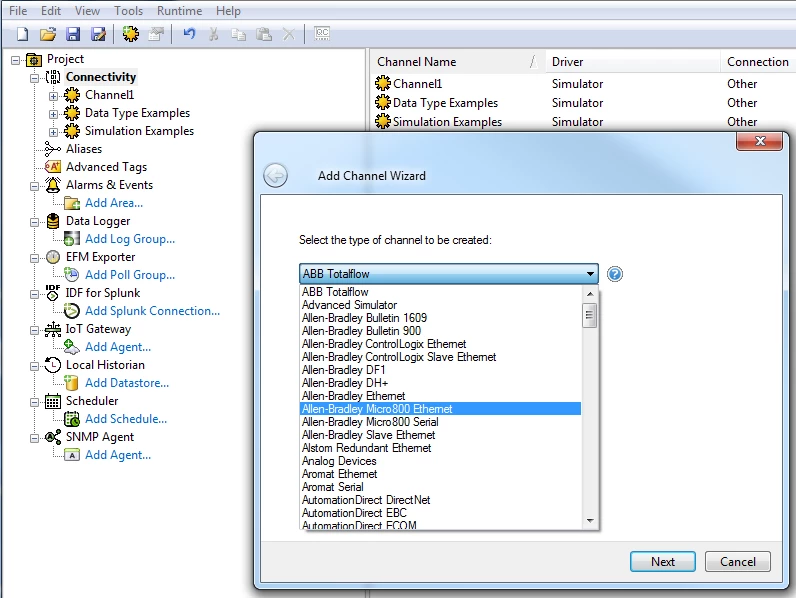Select Allen-Bradley ControlLogix Ethernet driver

pyautogui.click(x=440, y=344)
